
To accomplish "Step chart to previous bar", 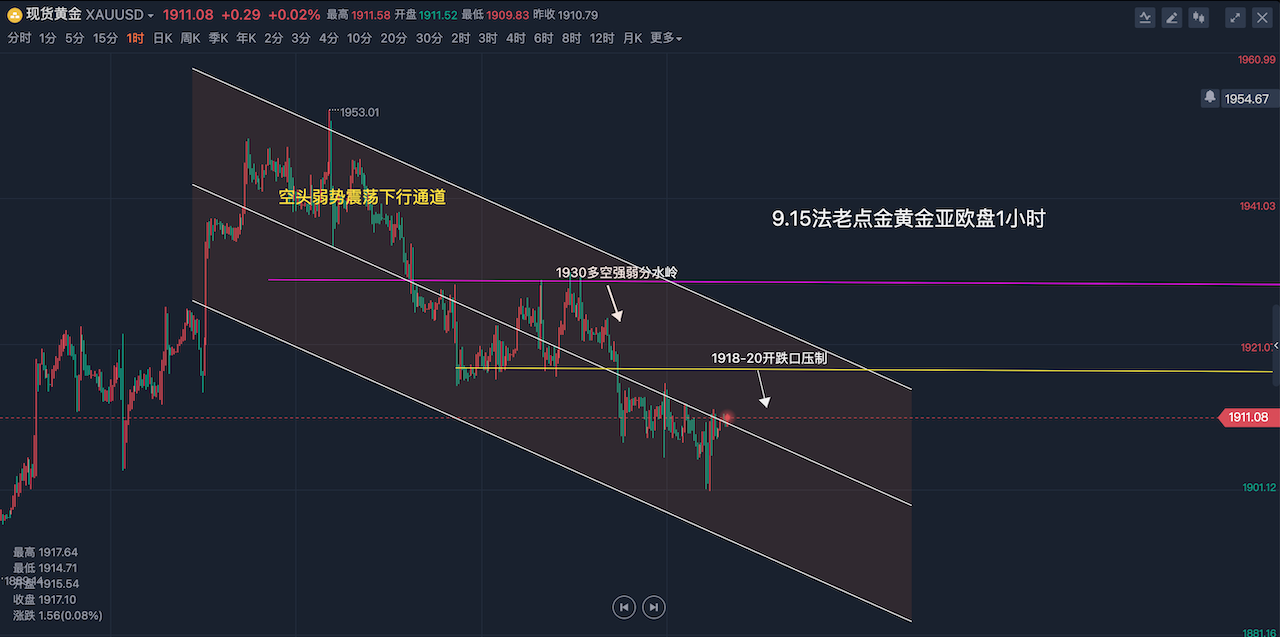I will [x=624, y=606].
